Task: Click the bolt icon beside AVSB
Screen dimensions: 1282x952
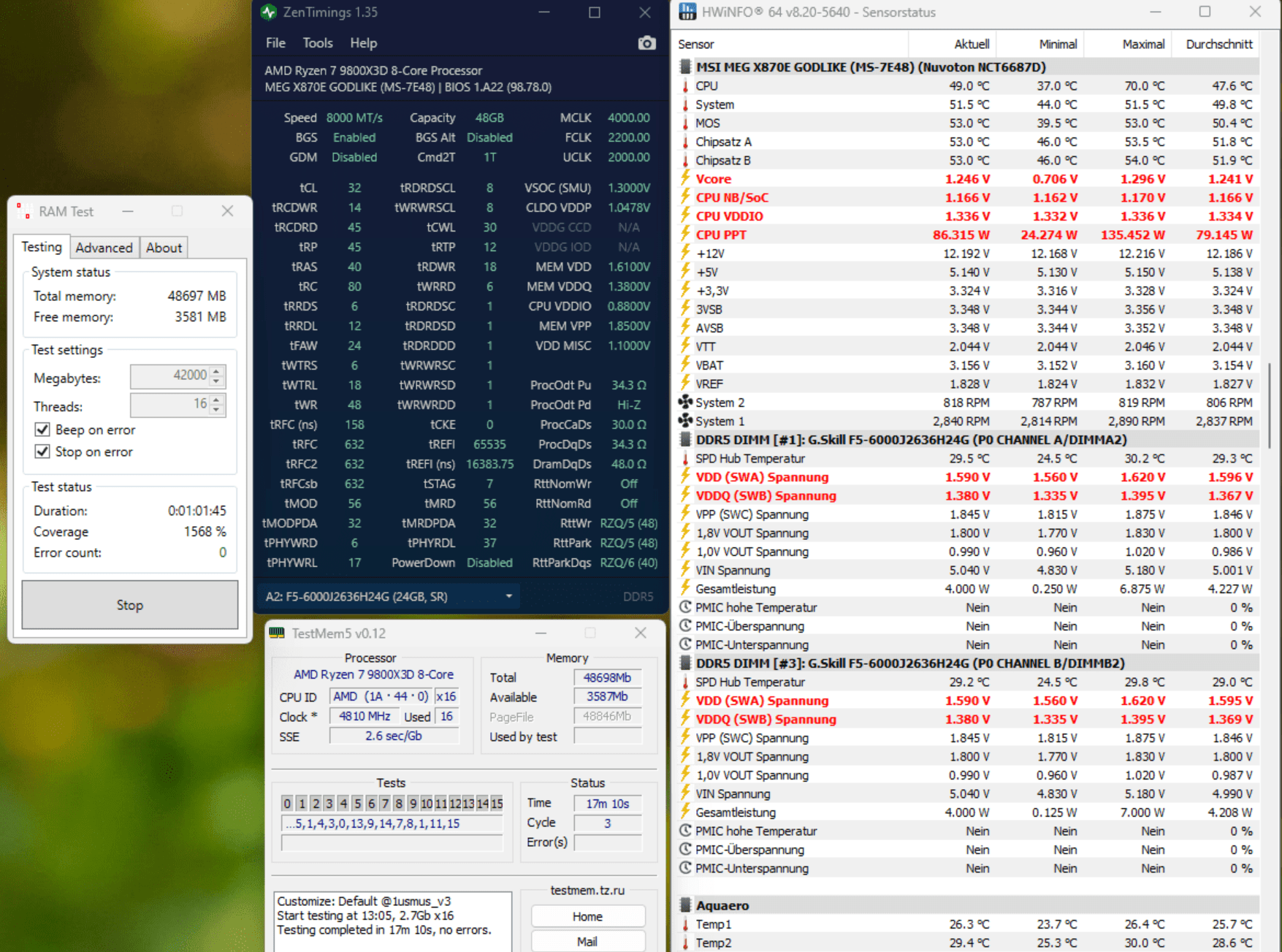Action: [685, 328]
